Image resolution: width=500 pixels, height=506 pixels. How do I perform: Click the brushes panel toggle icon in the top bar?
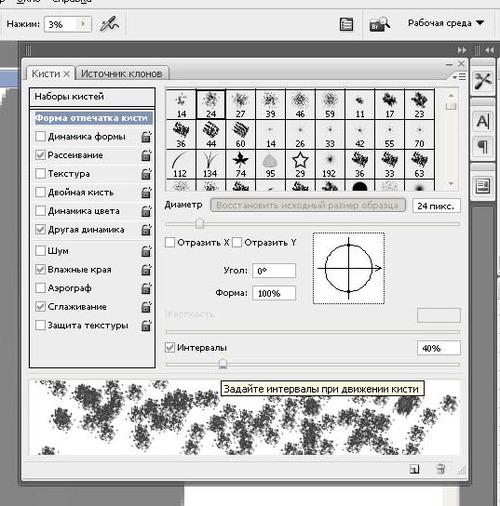pos(346,25)
